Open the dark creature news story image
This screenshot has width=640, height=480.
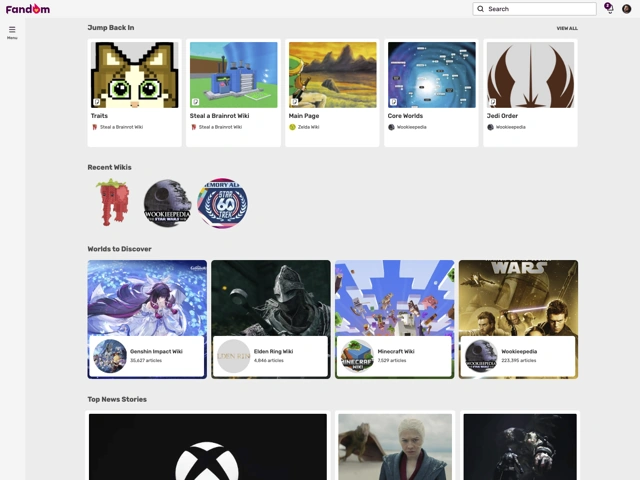tap(520, 447)
